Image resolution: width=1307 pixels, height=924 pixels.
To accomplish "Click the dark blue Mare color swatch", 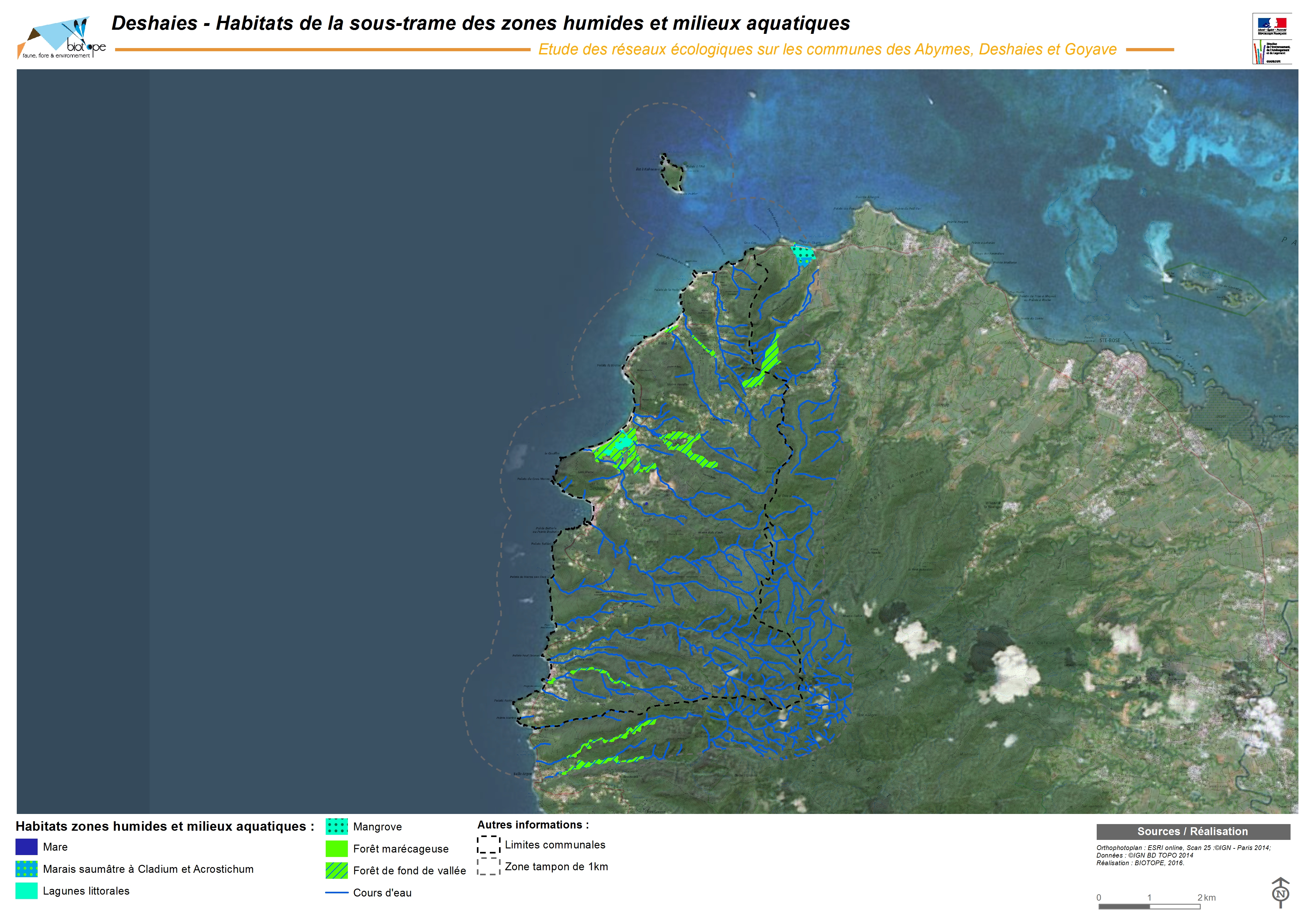I will (26, 847).
